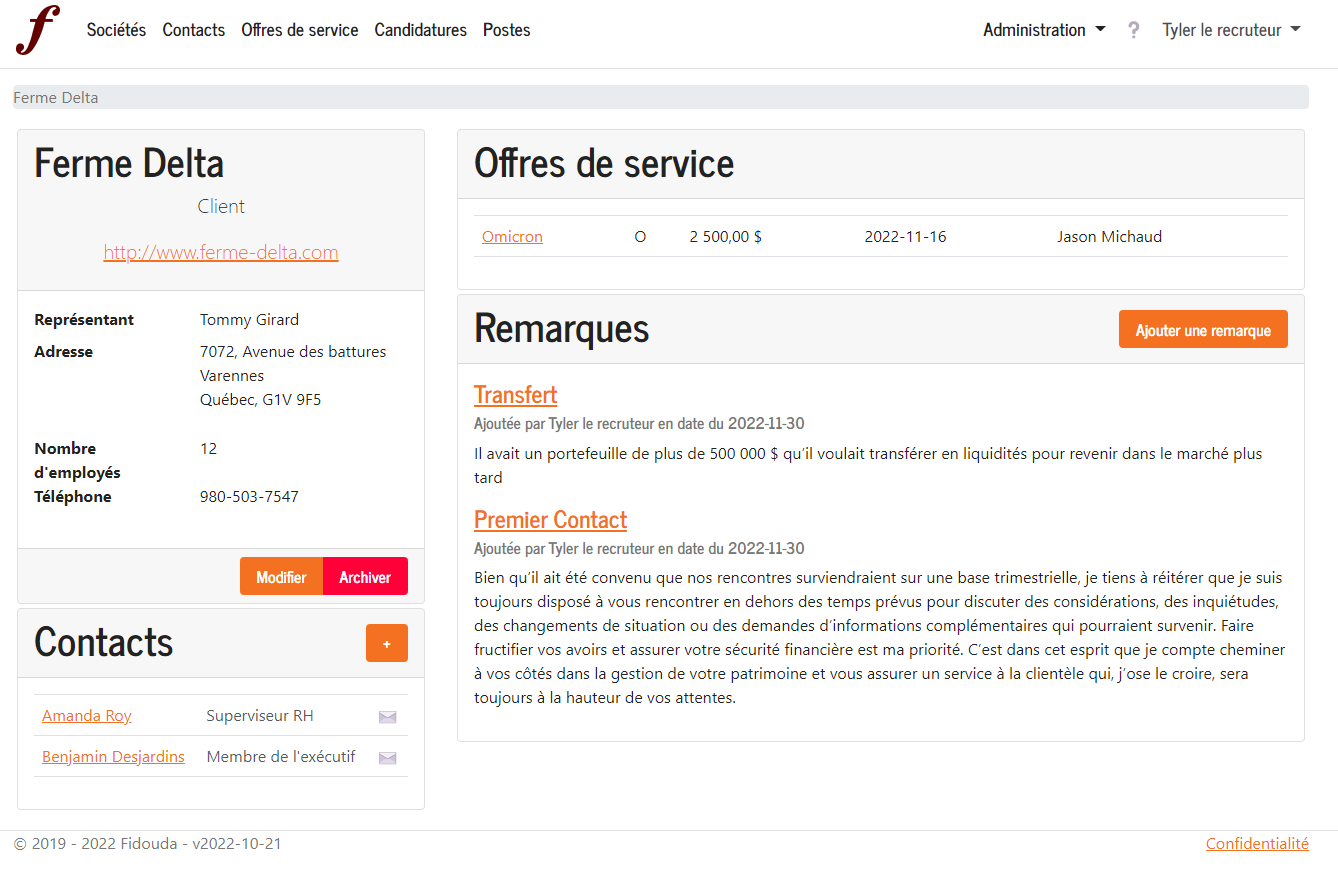Navigate to Offres de service
Screen dimensions: 1338x880
(x=300, y=30)
